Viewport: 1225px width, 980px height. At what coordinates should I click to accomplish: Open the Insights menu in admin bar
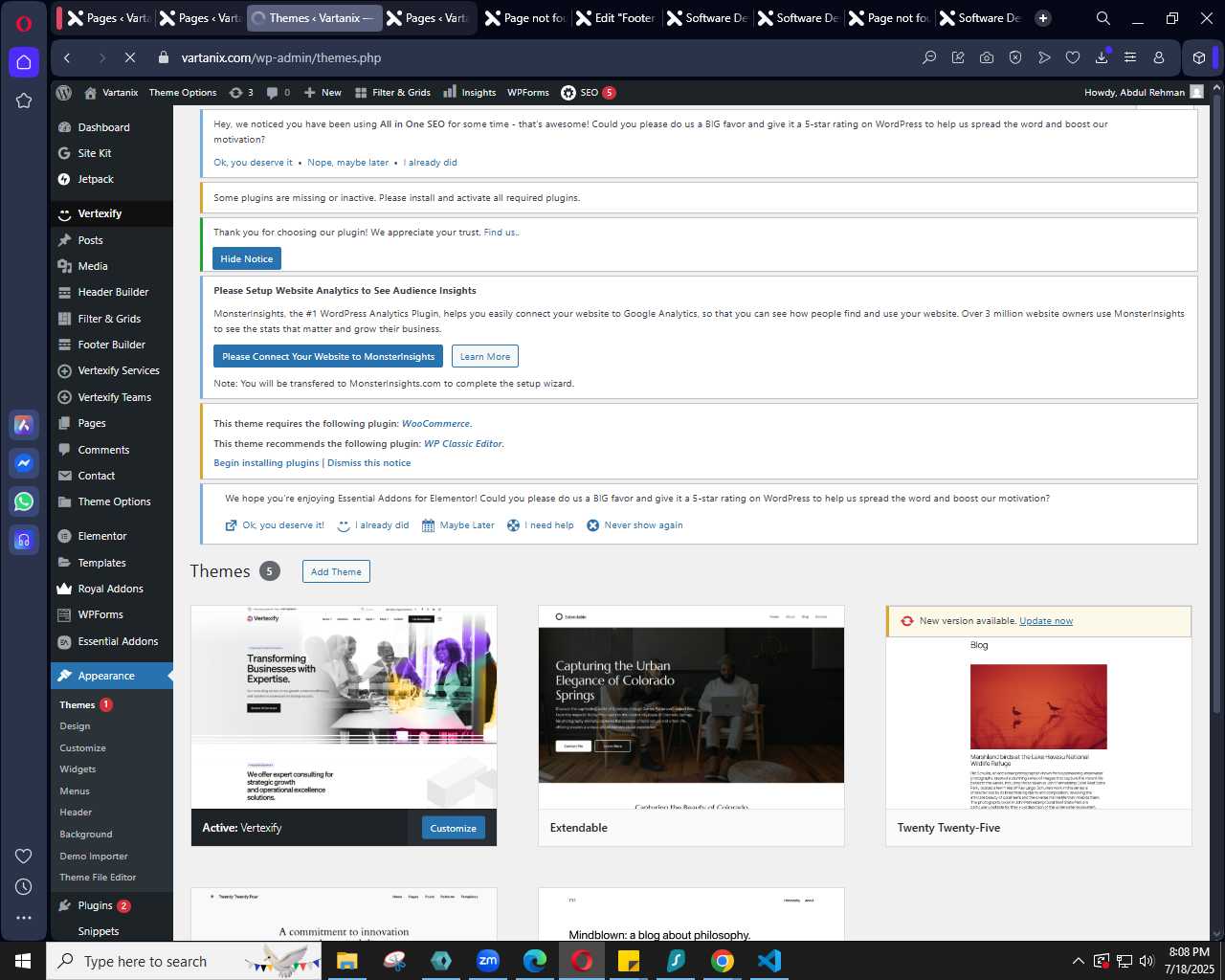point(470,93)
